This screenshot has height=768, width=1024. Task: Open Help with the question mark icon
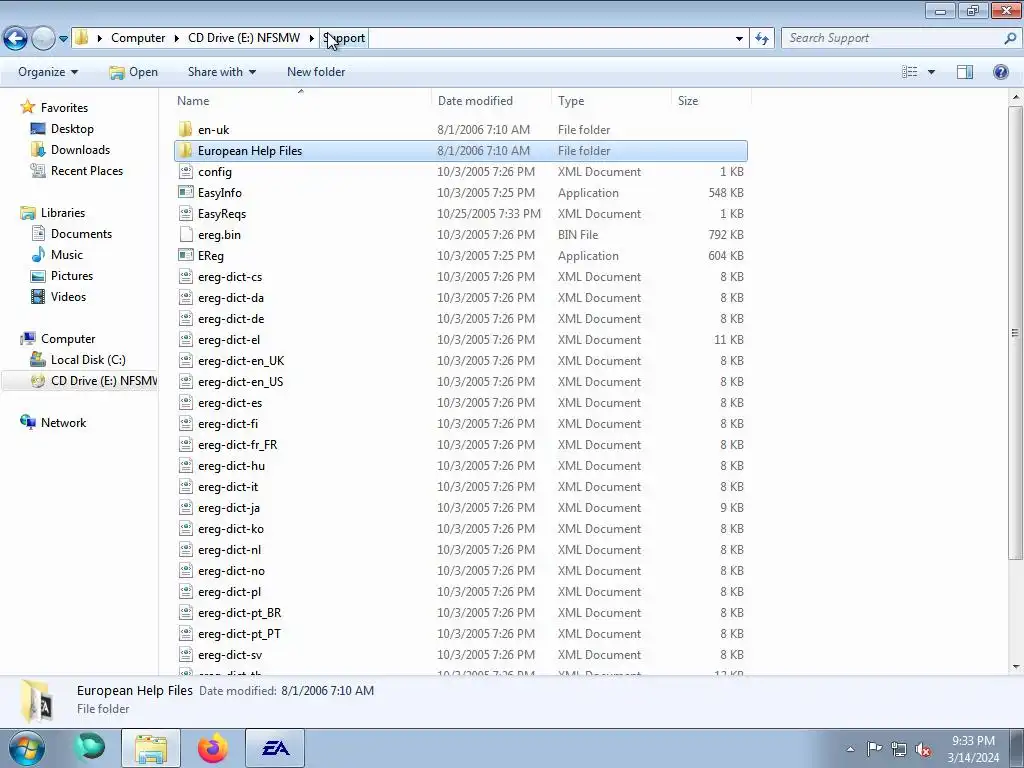coord(1000,72)
